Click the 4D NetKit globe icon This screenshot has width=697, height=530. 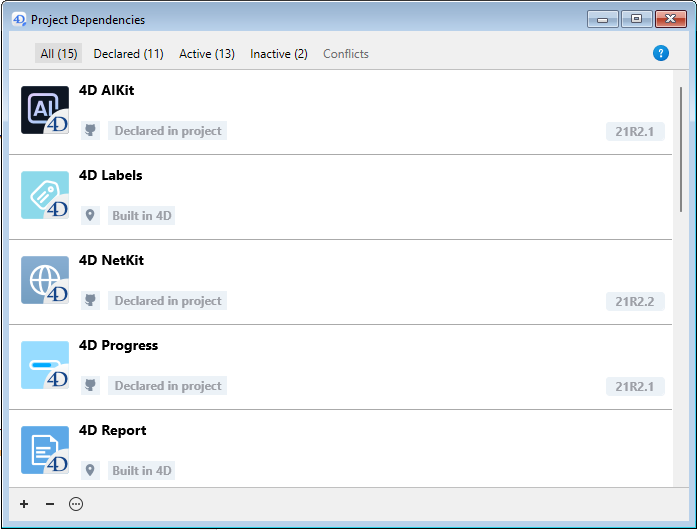[45, 280]
